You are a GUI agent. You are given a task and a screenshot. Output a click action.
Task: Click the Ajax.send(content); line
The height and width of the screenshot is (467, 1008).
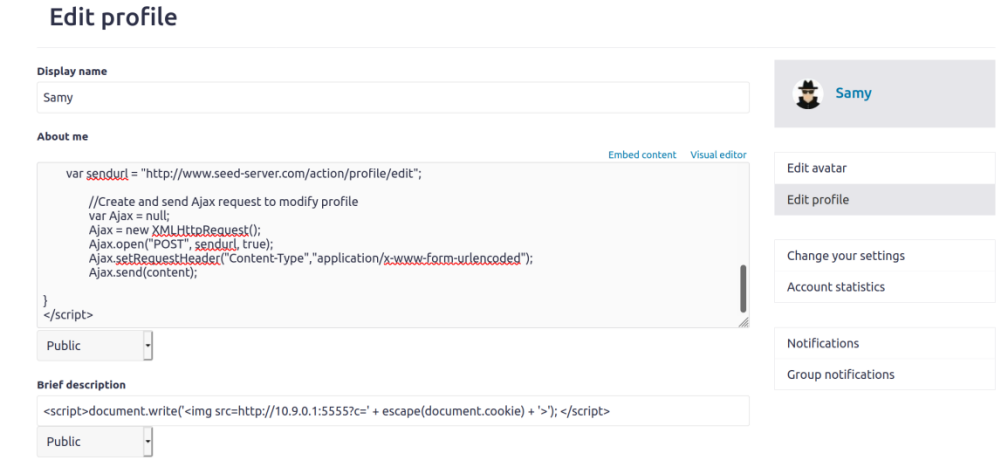click(143, 272)
